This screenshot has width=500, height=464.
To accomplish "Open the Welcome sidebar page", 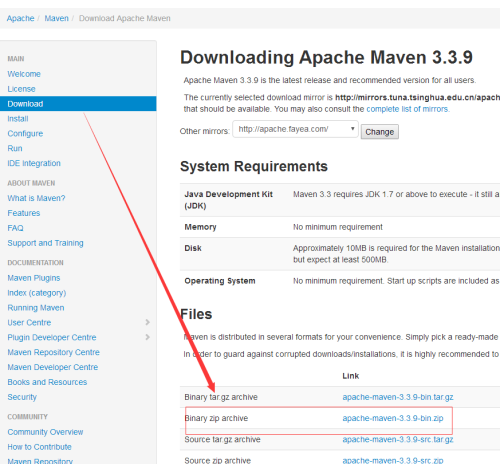I will click(x=24, y=74).
